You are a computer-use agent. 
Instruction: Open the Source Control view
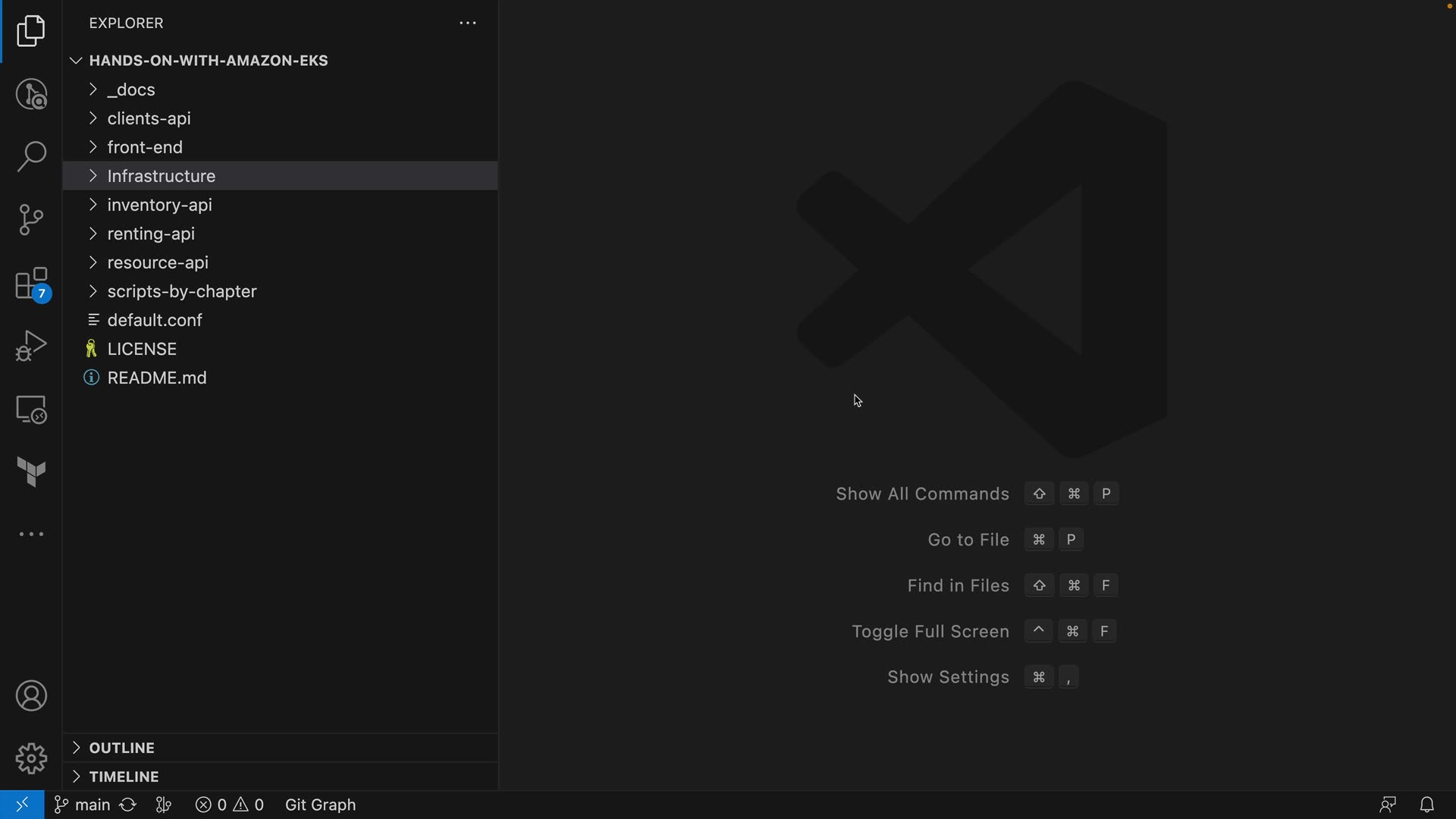(x=31, y=220)
